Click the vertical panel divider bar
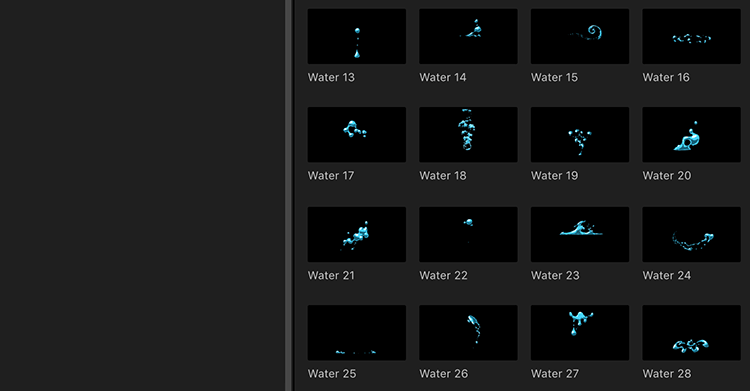The image size is (750, 391). tap(289, 195)
